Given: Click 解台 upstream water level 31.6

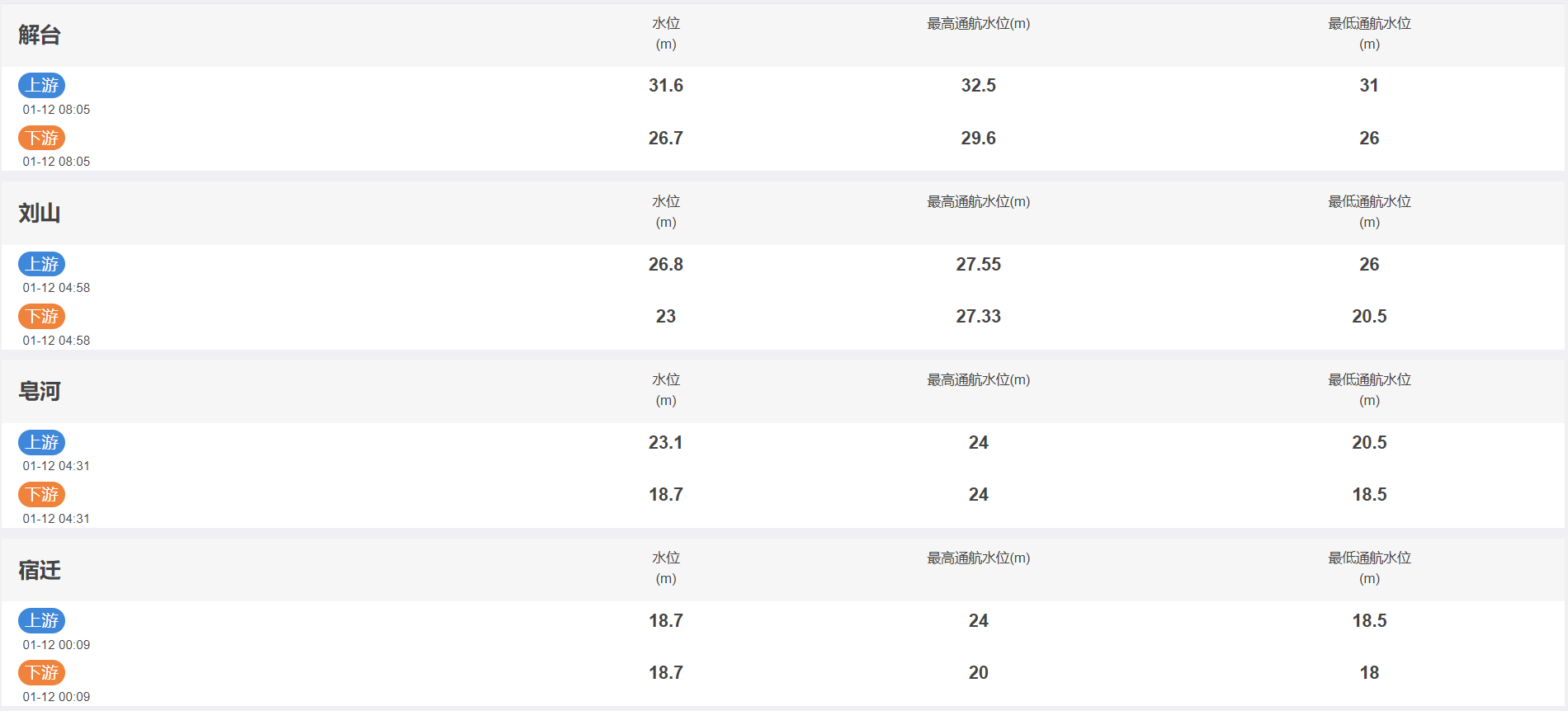Looking at the screenshot, I should click(x=666, y=85).
